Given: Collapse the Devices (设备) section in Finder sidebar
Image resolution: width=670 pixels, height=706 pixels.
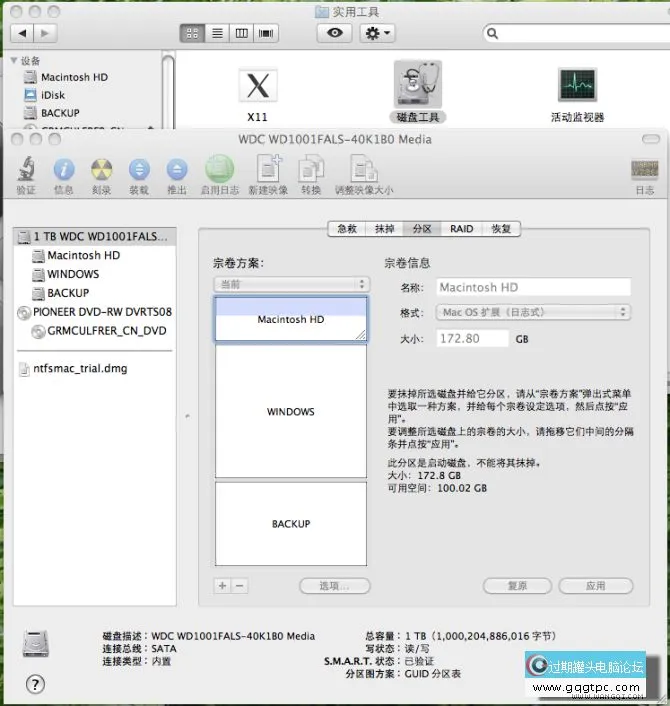Looking at the screenshot, I should (x=14, y=60).
